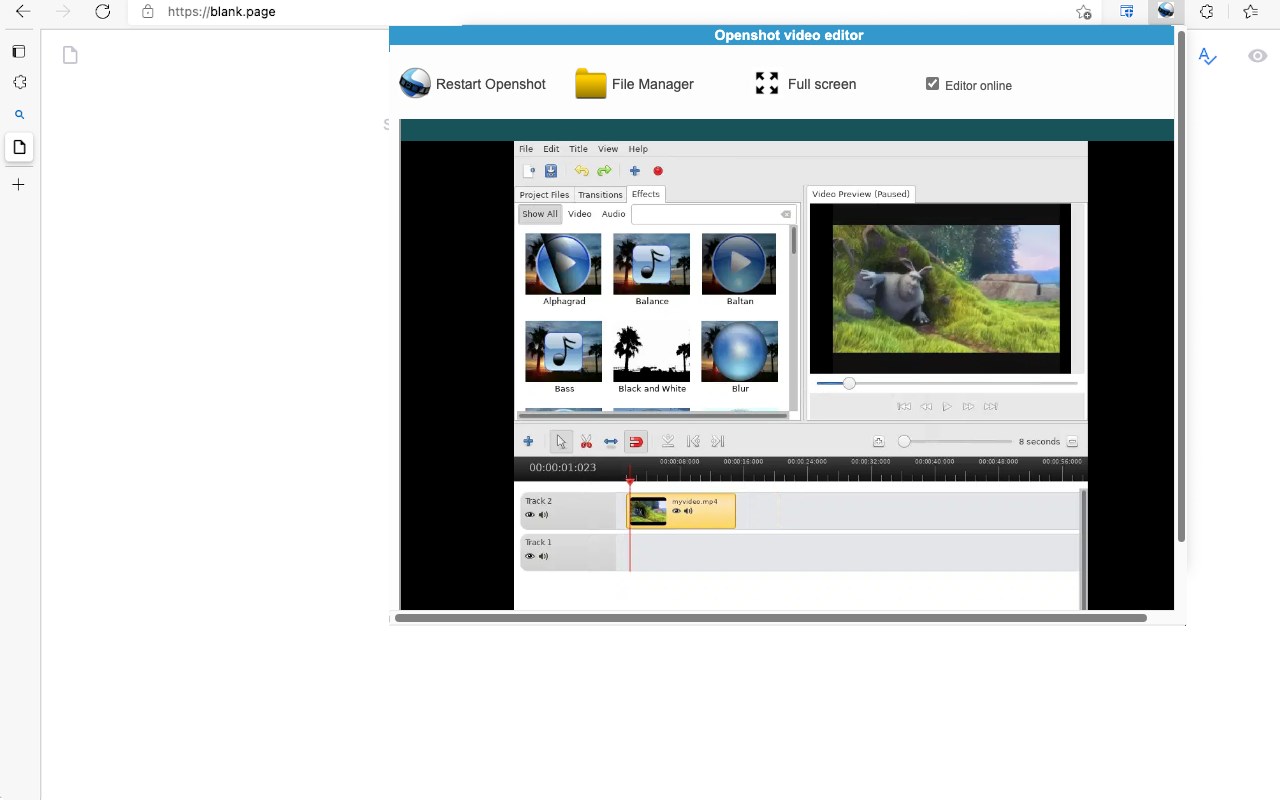
Task: Mute Track 2 speaker icon
Action: [x=543, y=515]
